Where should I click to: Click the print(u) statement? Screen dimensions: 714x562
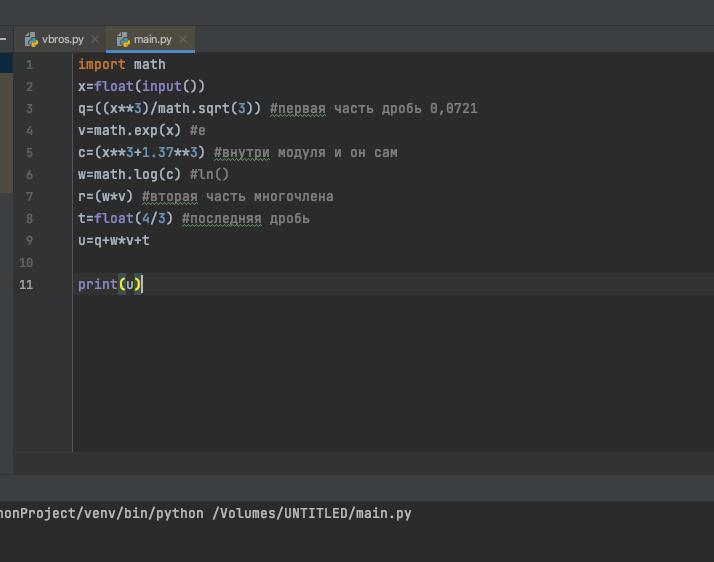coord(110,285)
